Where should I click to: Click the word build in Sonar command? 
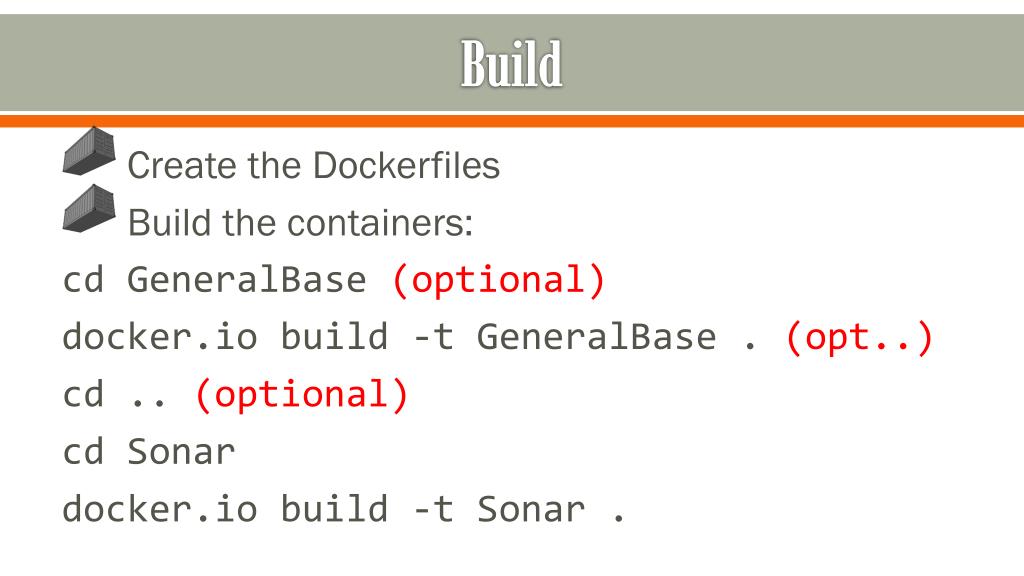click(x=334, y=509)
